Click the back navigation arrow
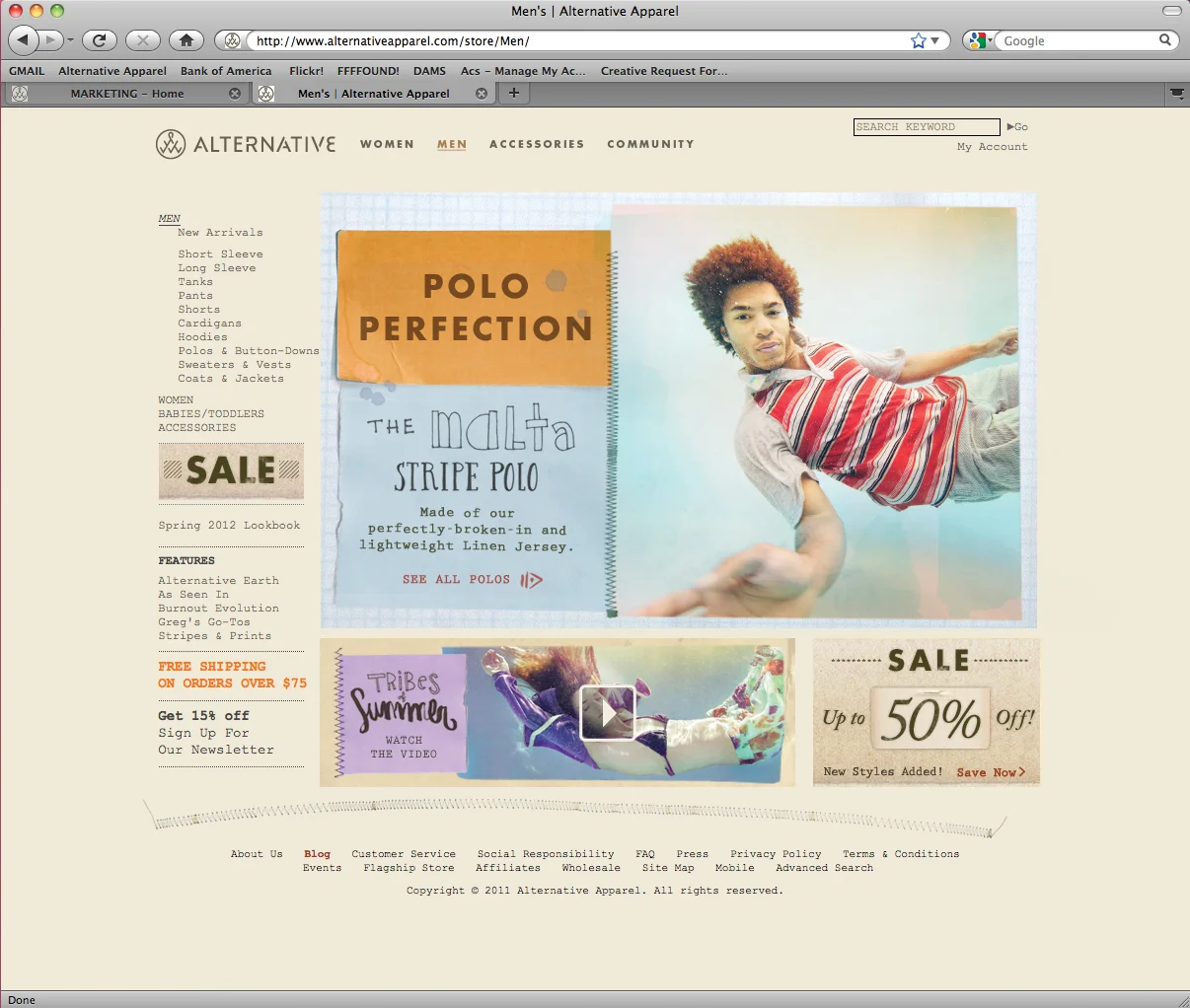The image size is (1190, 1008). click(x=24, y=40)
